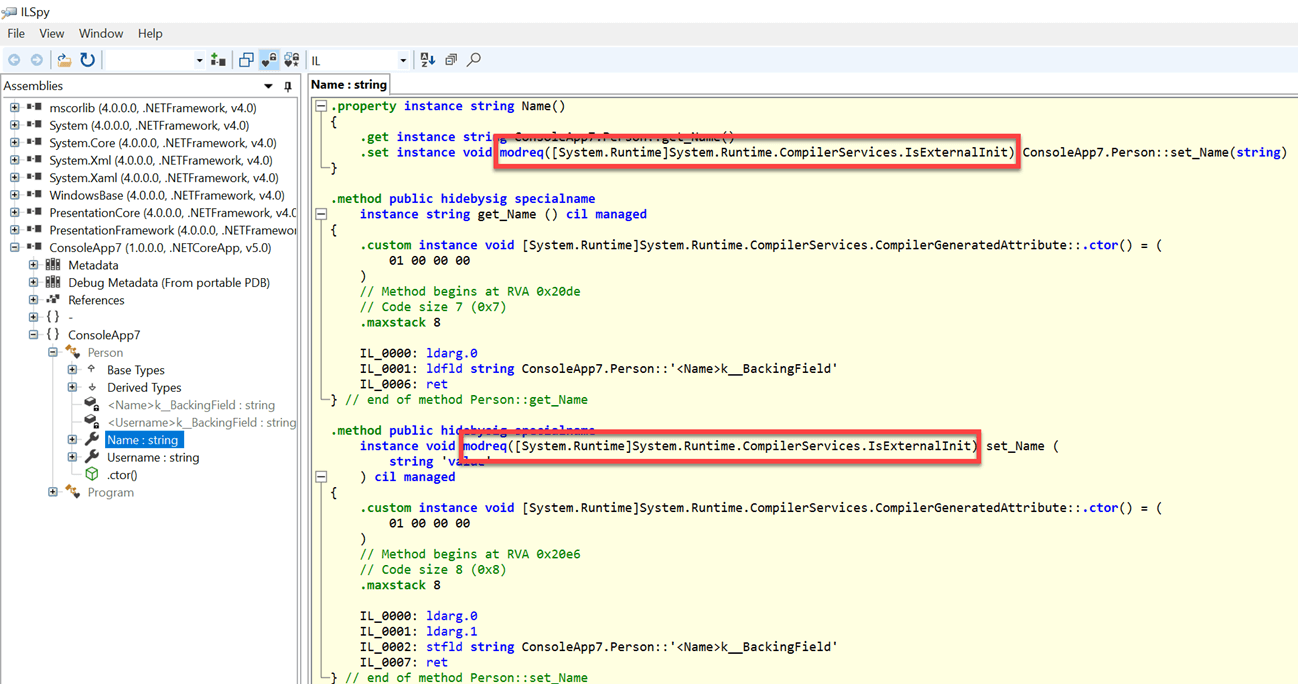1298x684 pixels.
Task: Click the Open assembly folder icon
Action: coord(64,60)
